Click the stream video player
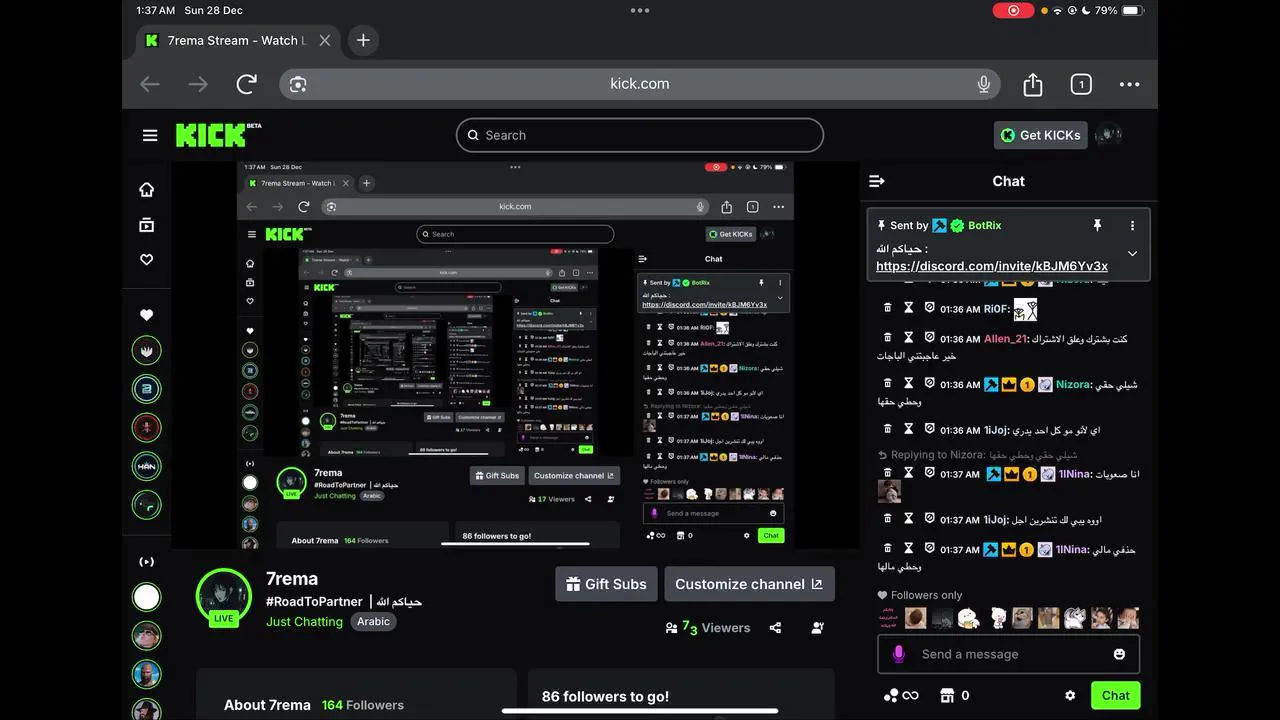 click(515, 355)
